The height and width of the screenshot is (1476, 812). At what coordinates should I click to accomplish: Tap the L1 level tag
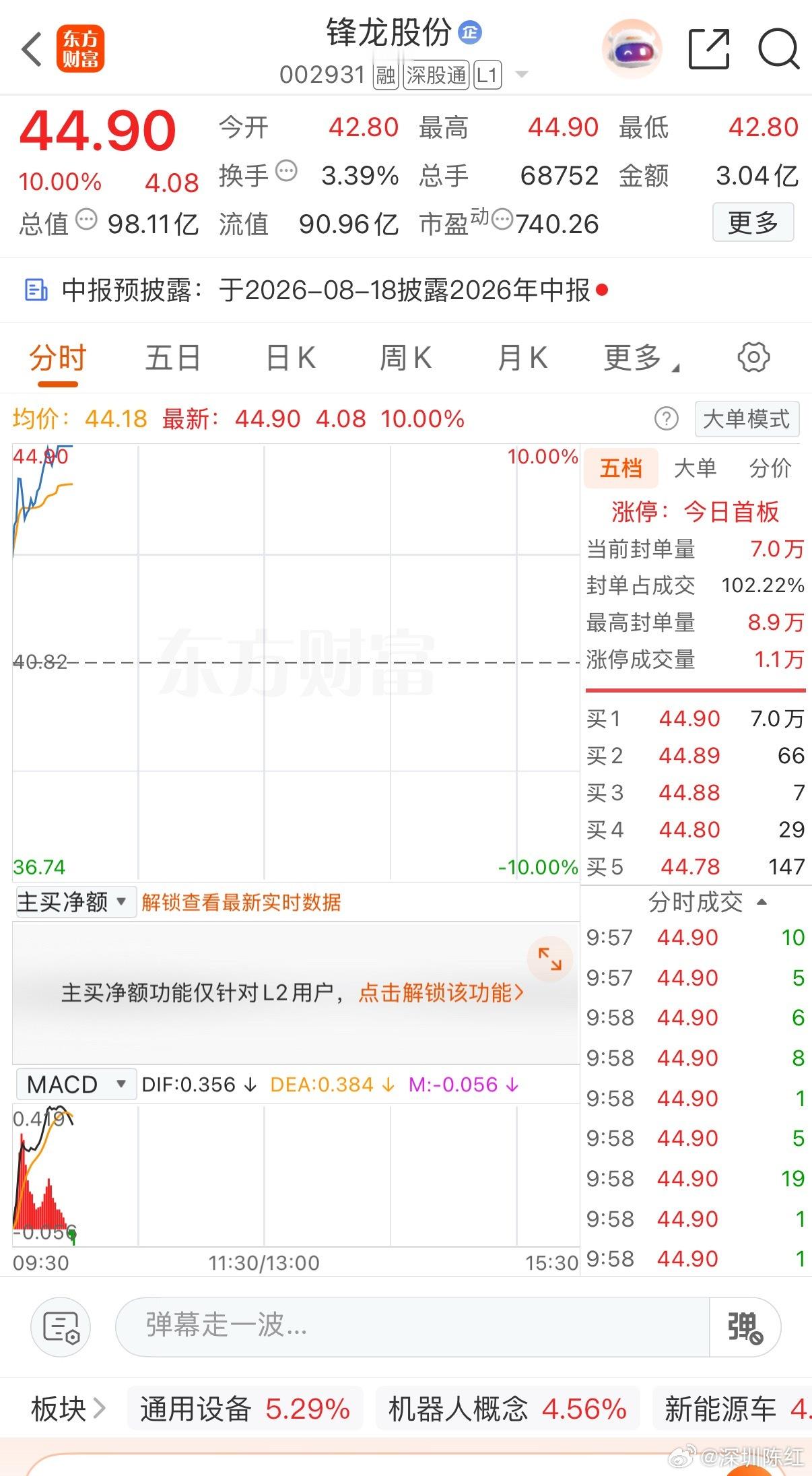(487, 75)
